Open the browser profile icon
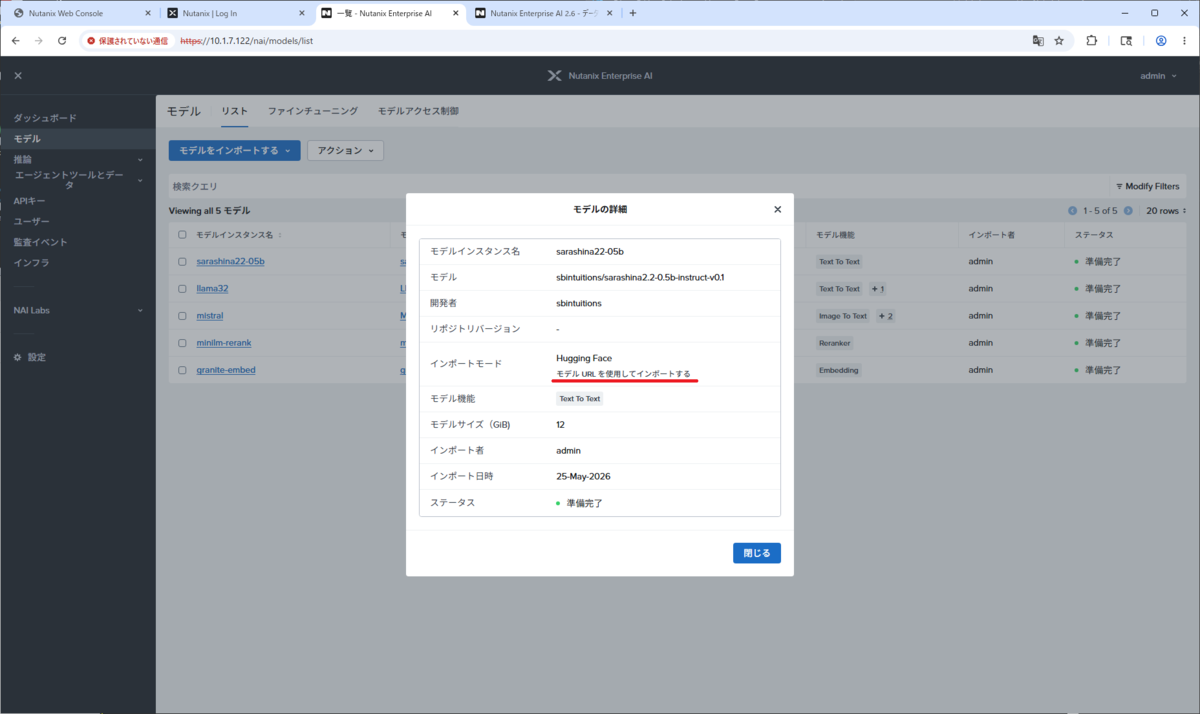This screenshot has width=1200, height=714. [x=1161, y=41]
